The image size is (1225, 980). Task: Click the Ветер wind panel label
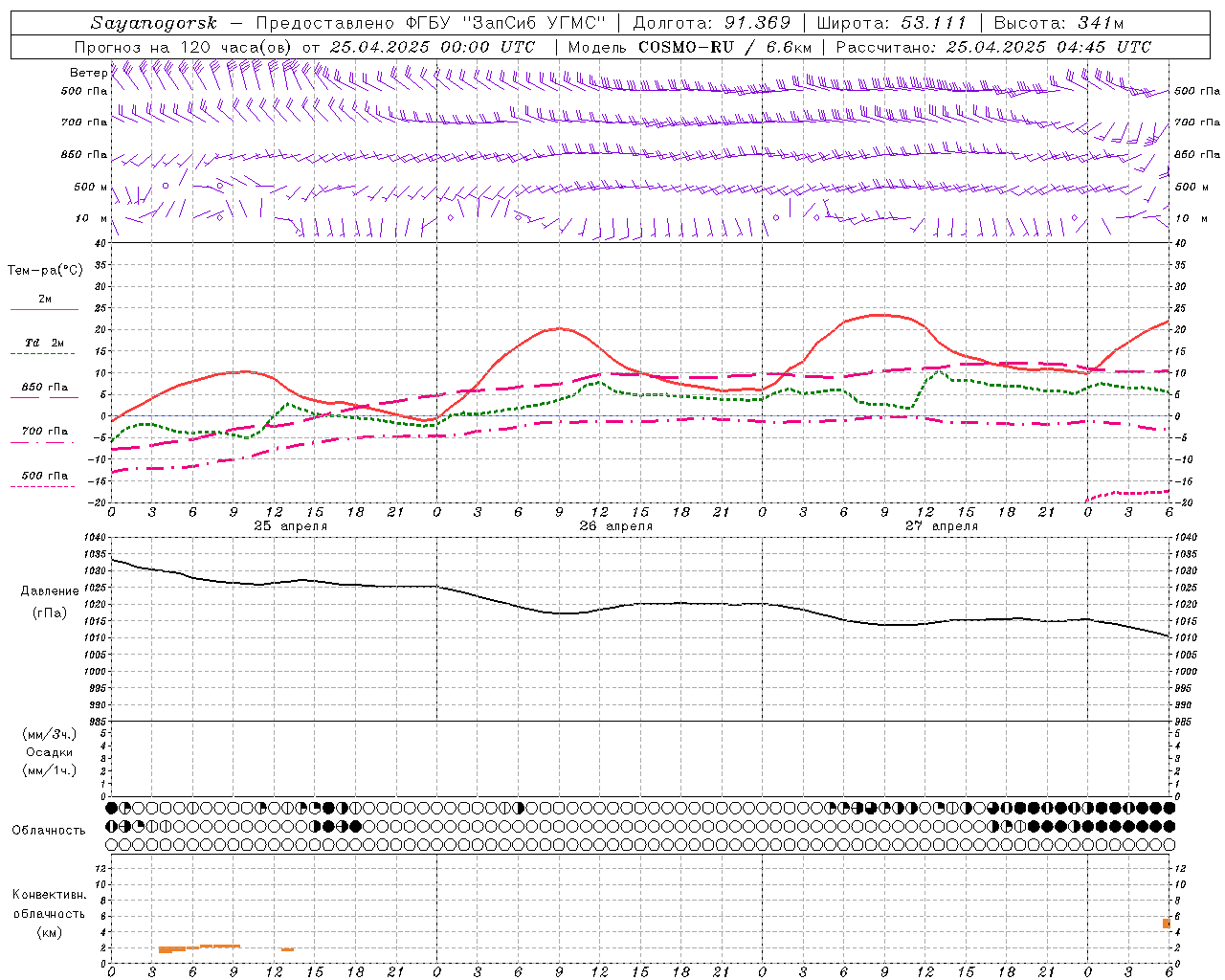[x=88, y=73]
